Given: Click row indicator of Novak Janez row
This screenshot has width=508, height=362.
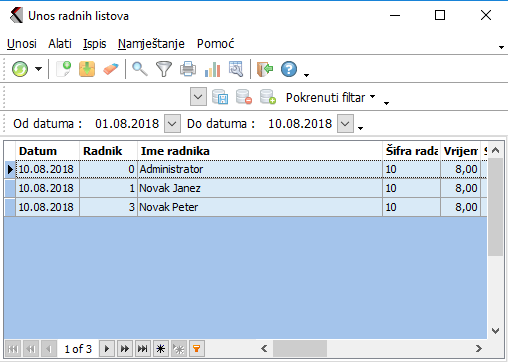Looking at the screenshot, I should point(10,188).
